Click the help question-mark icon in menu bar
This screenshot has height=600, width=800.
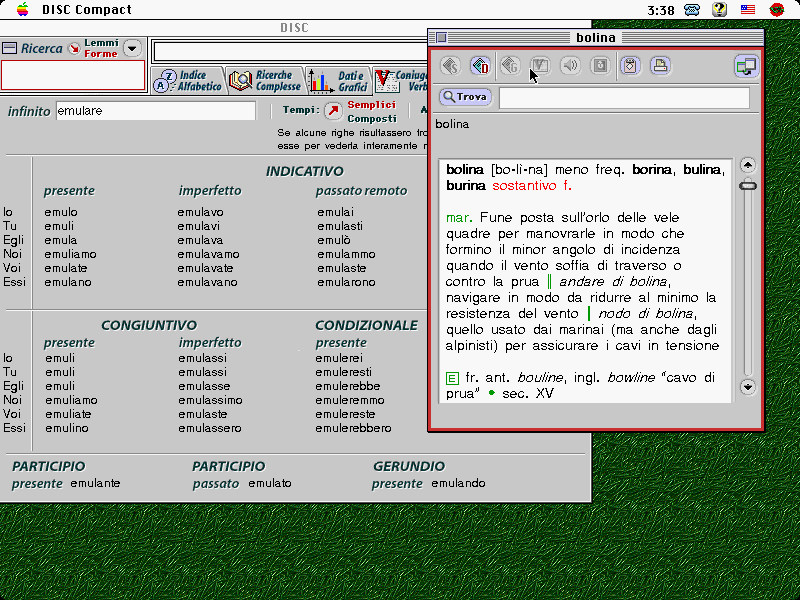point(719,9)
